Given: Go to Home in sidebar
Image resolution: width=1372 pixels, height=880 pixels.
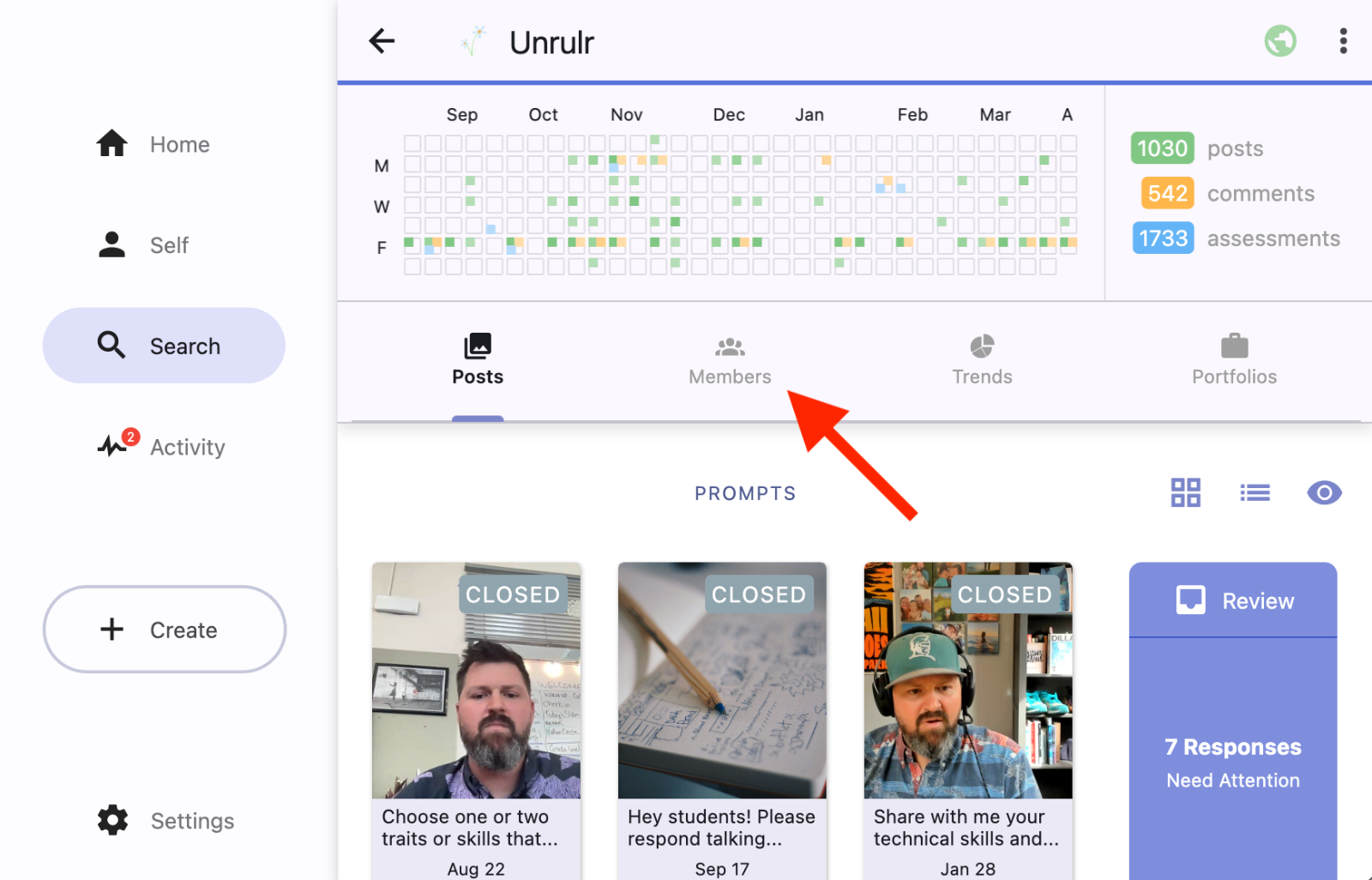Looking at the screenshot, I should (x=153, y=144).
